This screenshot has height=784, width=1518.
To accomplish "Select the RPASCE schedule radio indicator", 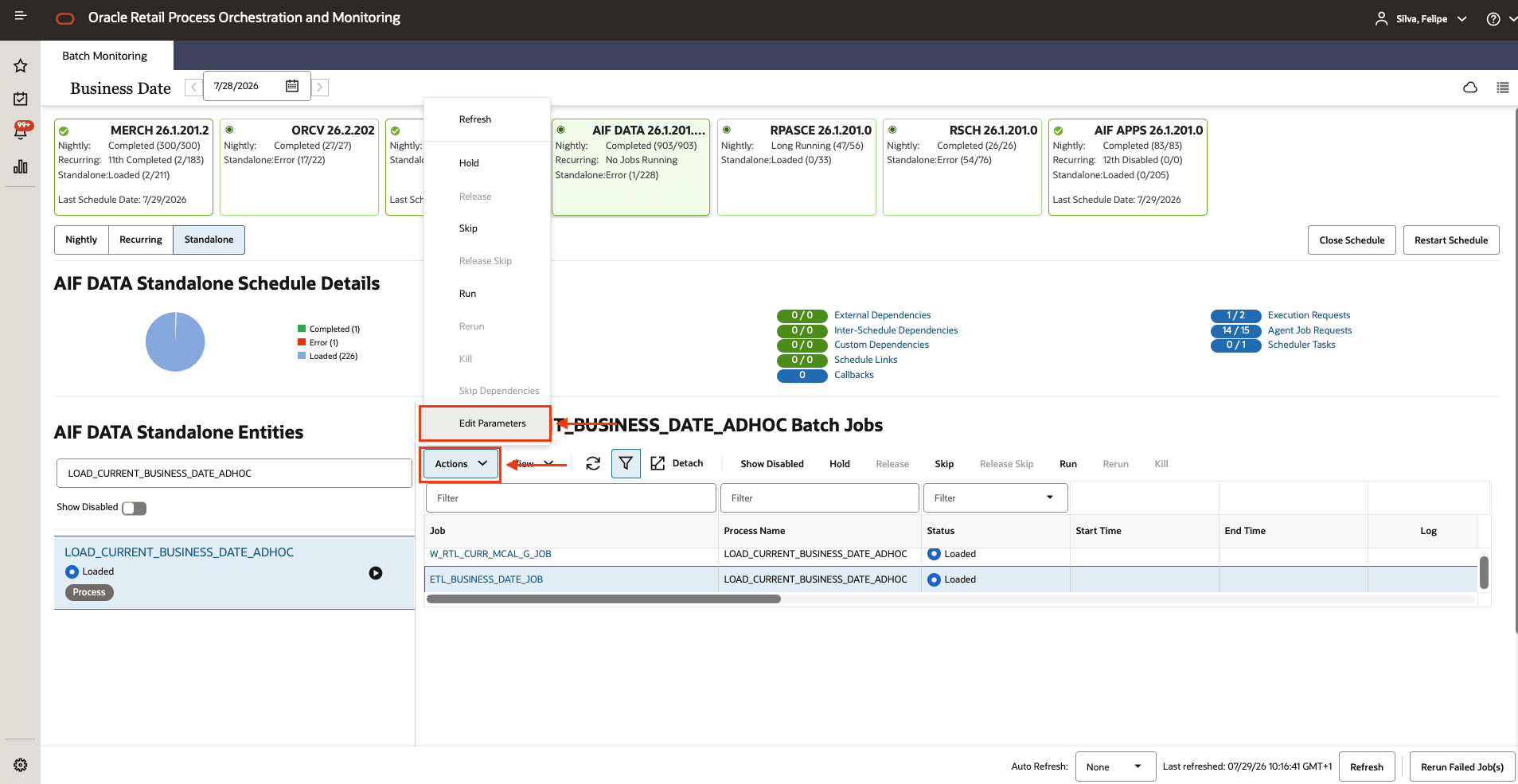I will 726,130.
